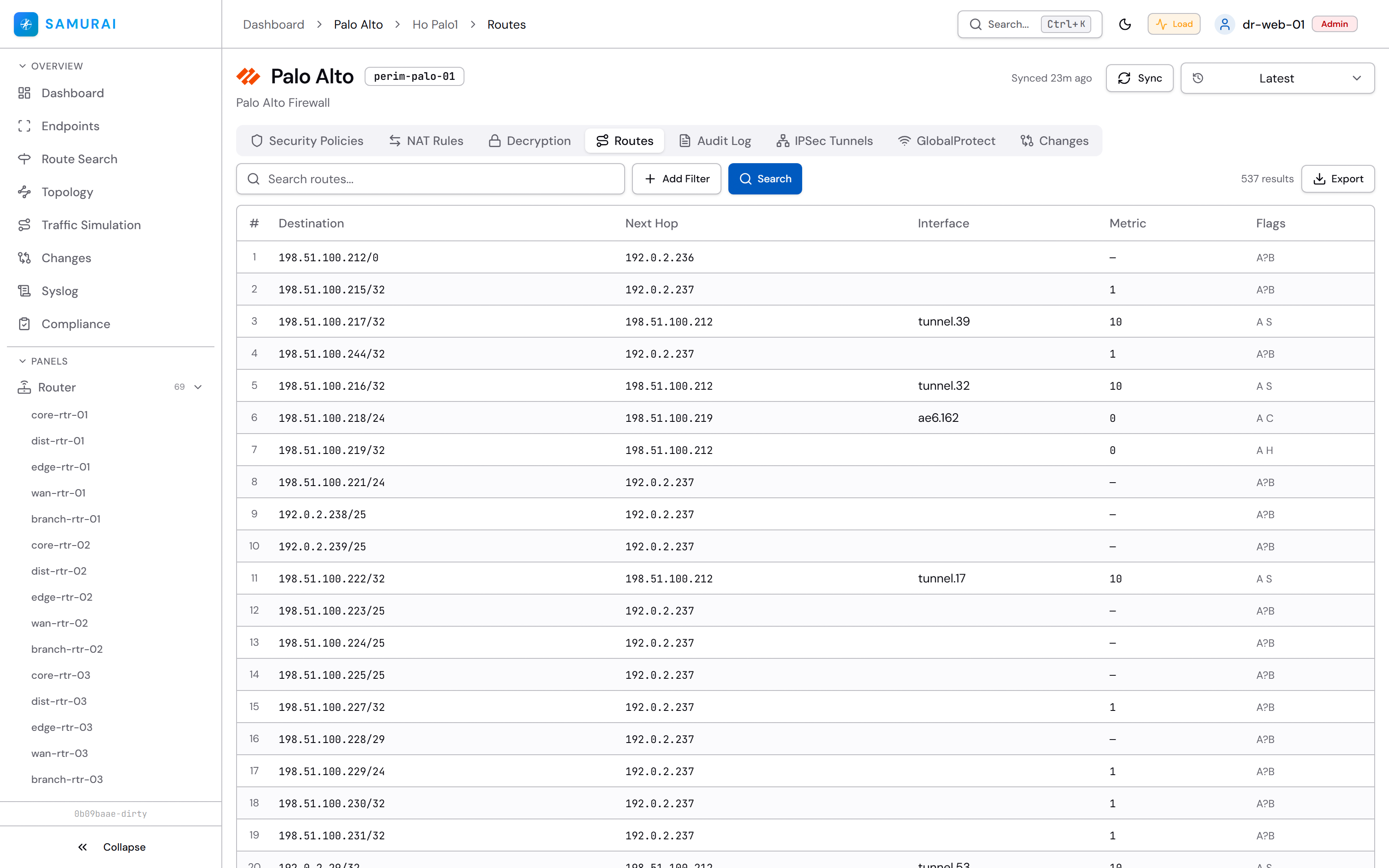Click the Ho Palo1 breadcrumb
Viewport: 1389px width, 868px height.
coord(435,25)
